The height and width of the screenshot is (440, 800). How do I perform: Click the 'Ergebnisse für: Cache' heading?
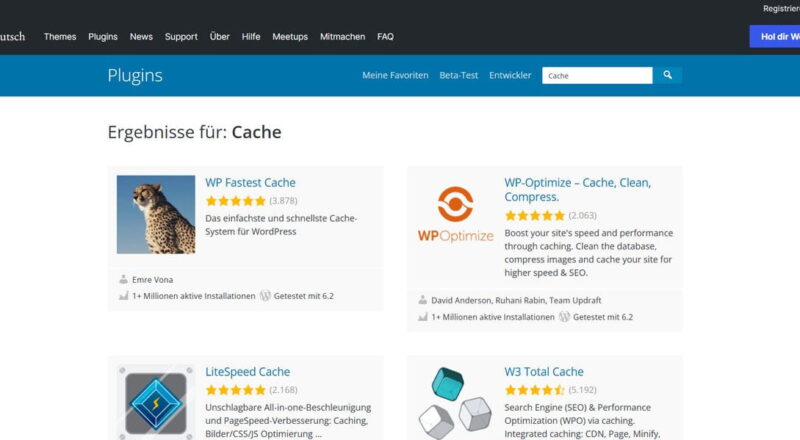[x=194, y=132]
